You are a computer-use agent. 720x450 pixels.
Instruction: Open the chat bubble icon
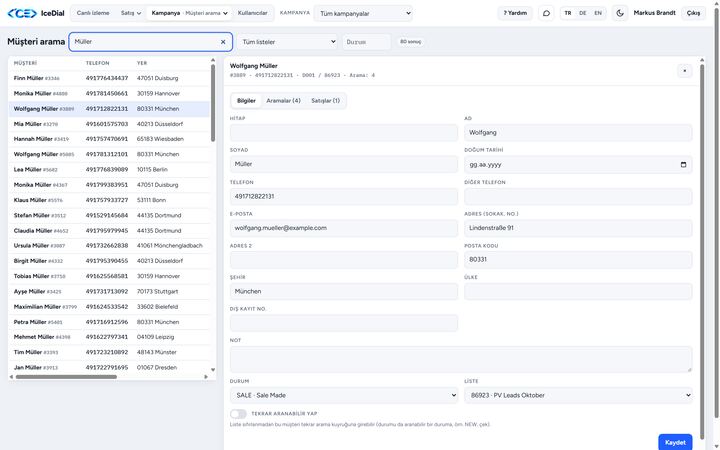pyautogui.click(x=546, y=13)
